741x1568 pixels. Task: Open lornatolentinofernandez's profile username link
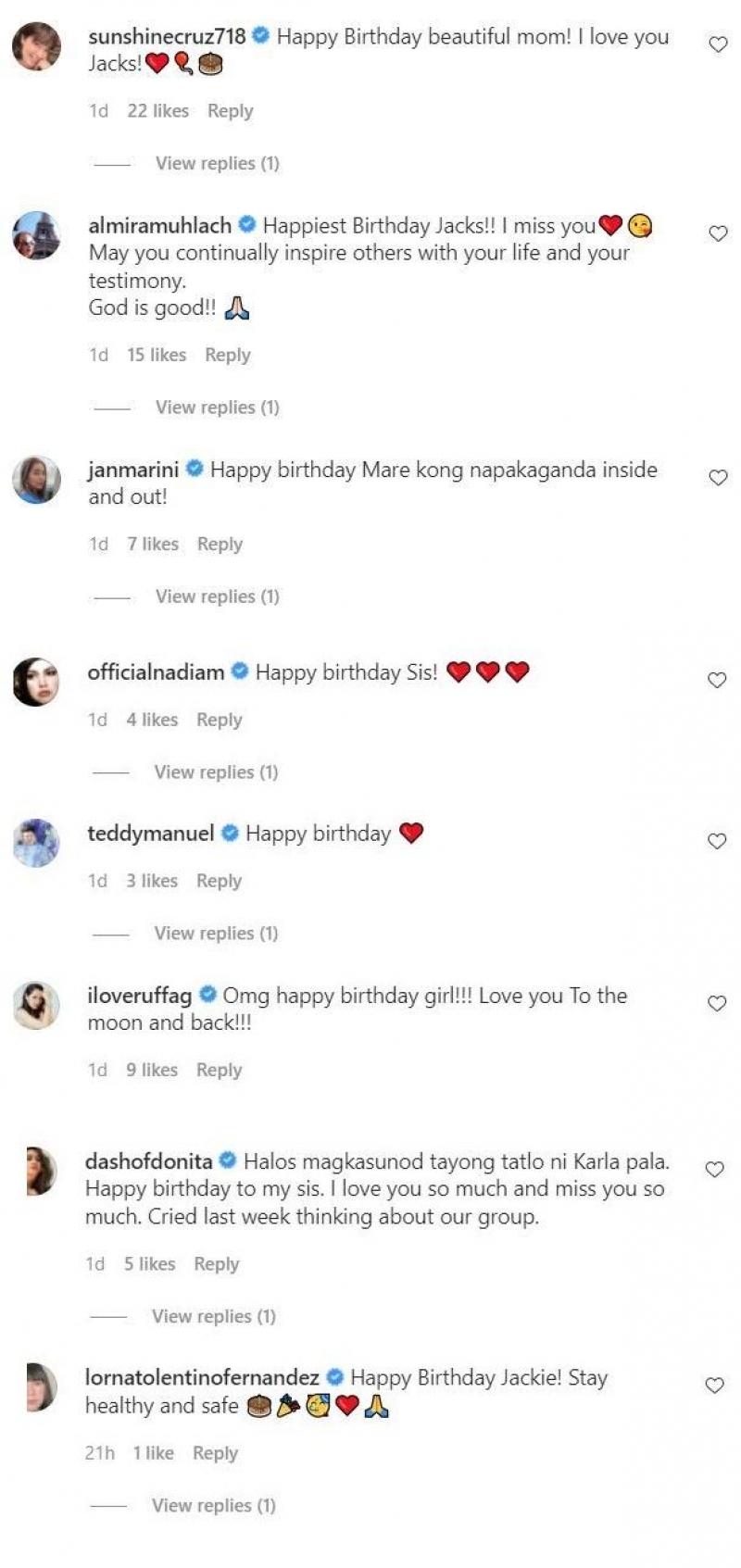click(202, 1378)
